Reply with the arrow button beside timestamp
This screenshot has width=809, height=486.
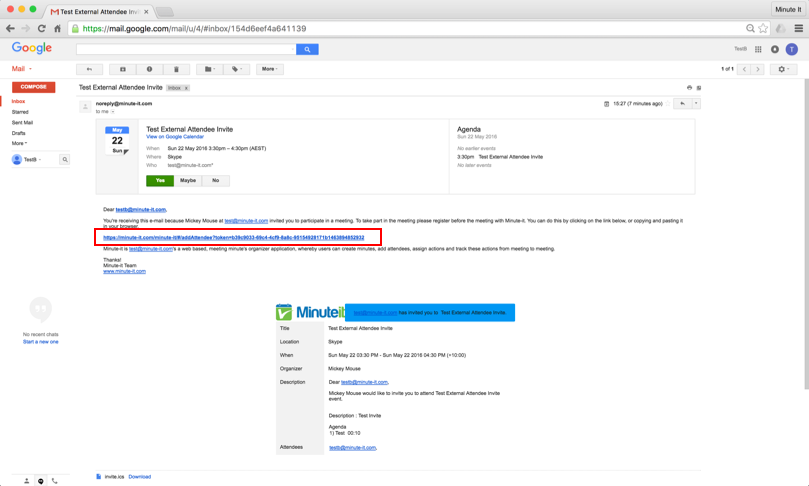click(683, 104)
